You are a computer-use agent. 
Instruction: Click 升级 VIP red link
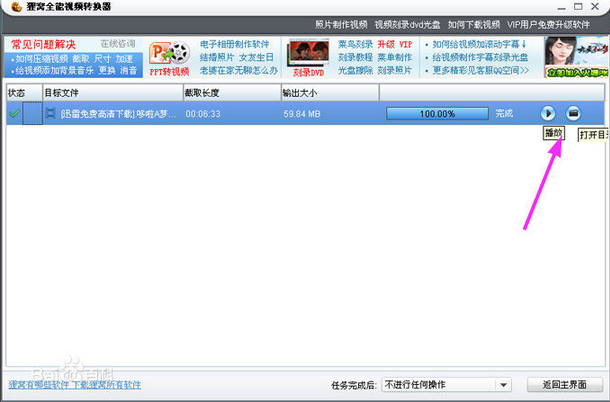(394, 44)
